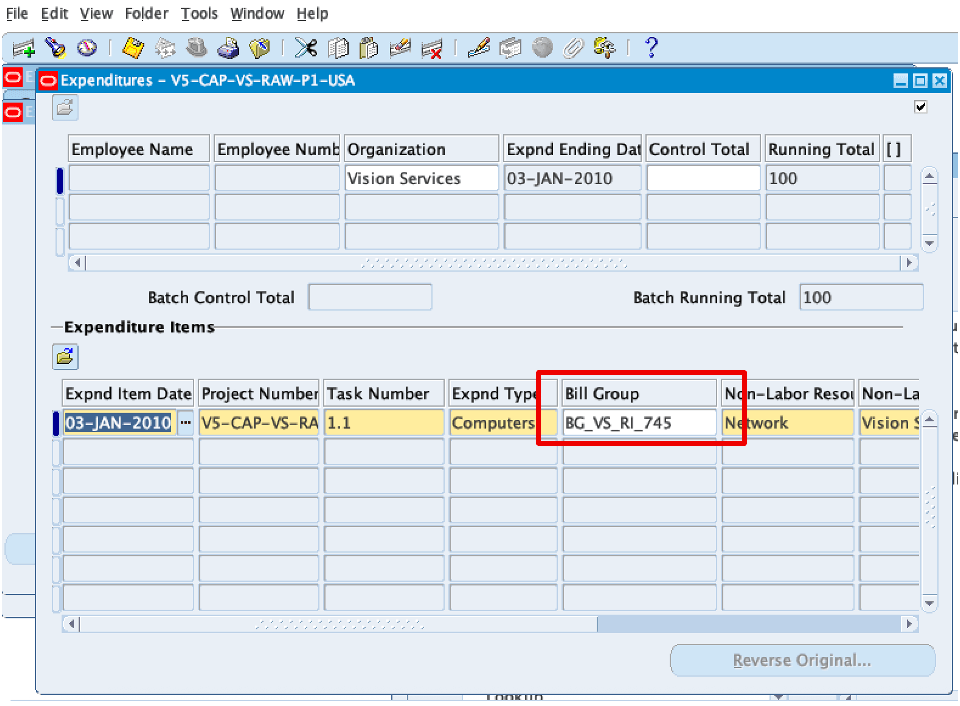This screenshot has width=960, height=706.
Task: Click the Zoom toolbar icon
Action: tap(509, 48)
